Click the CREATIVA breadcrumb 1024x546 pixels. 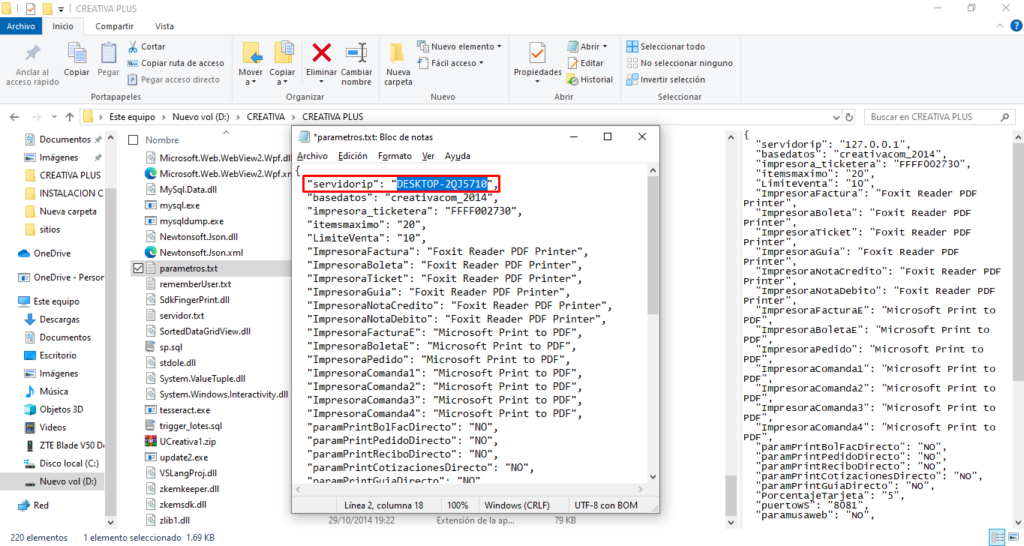tap(266, 117)
